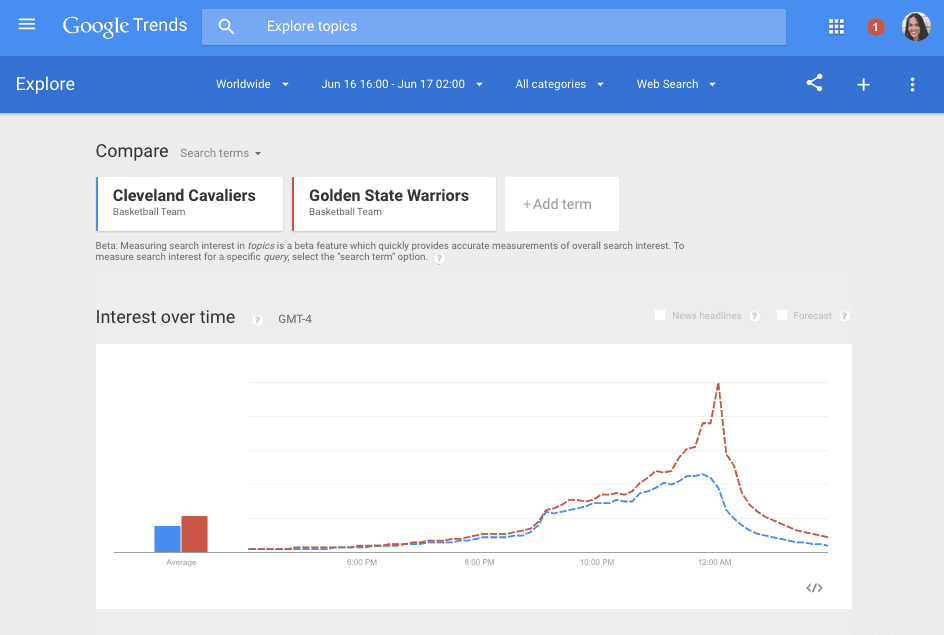Open the three-dot more options menu
944x635 pixels.
coord(912,85)
